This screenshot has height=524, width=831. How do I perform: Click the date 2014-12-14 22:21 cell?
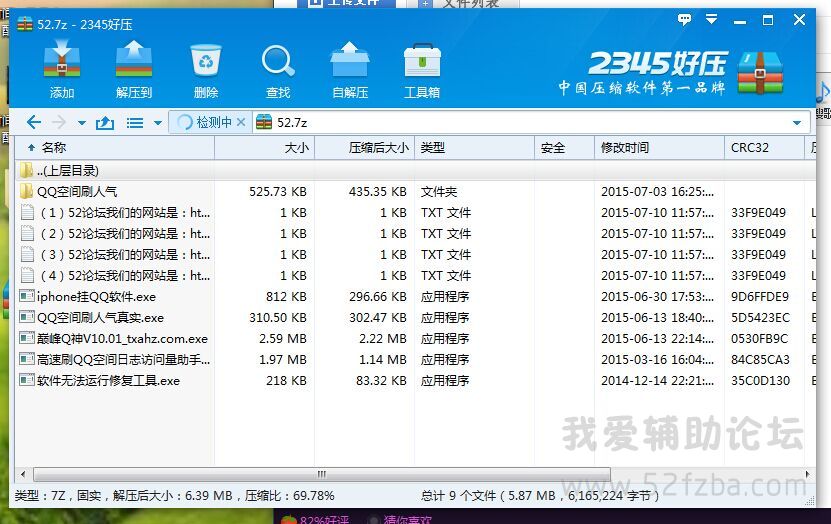[x=657, y=380]
